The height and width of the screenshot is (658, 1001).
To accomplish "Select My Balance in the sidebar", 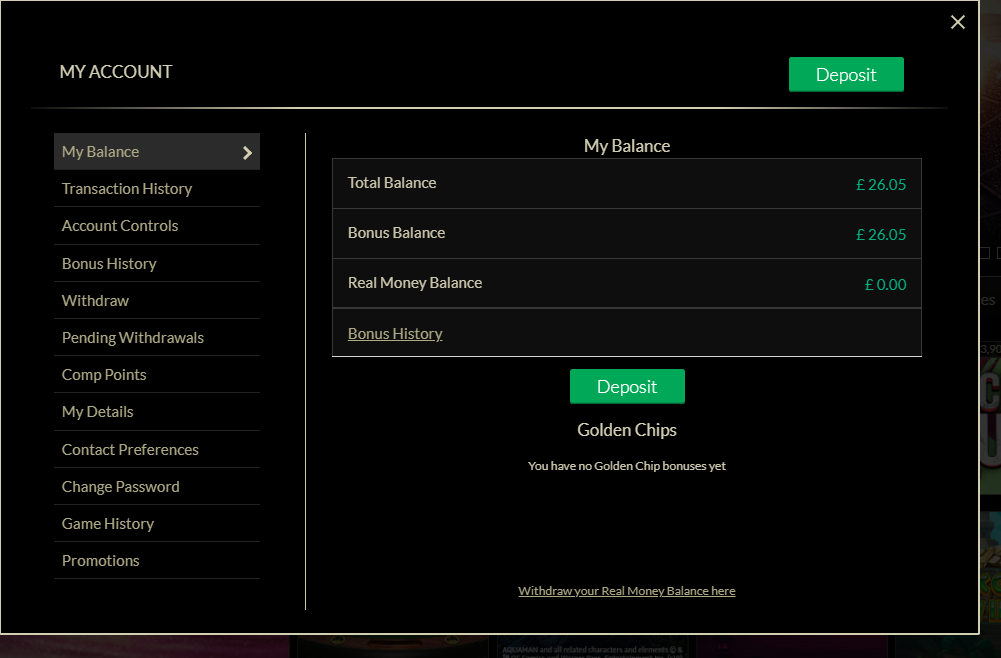I will (x=101, y=152).
